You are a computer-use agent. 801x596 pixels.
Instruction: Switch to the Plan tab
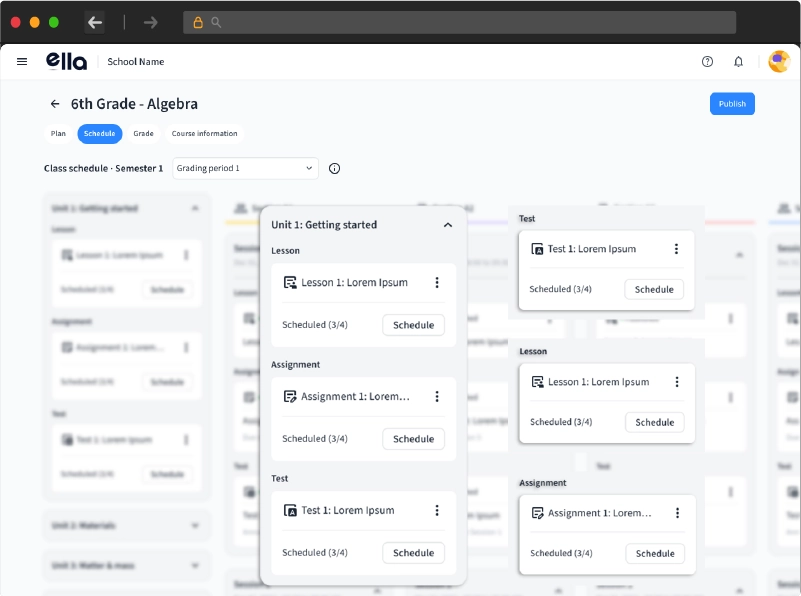coord(58,134)
